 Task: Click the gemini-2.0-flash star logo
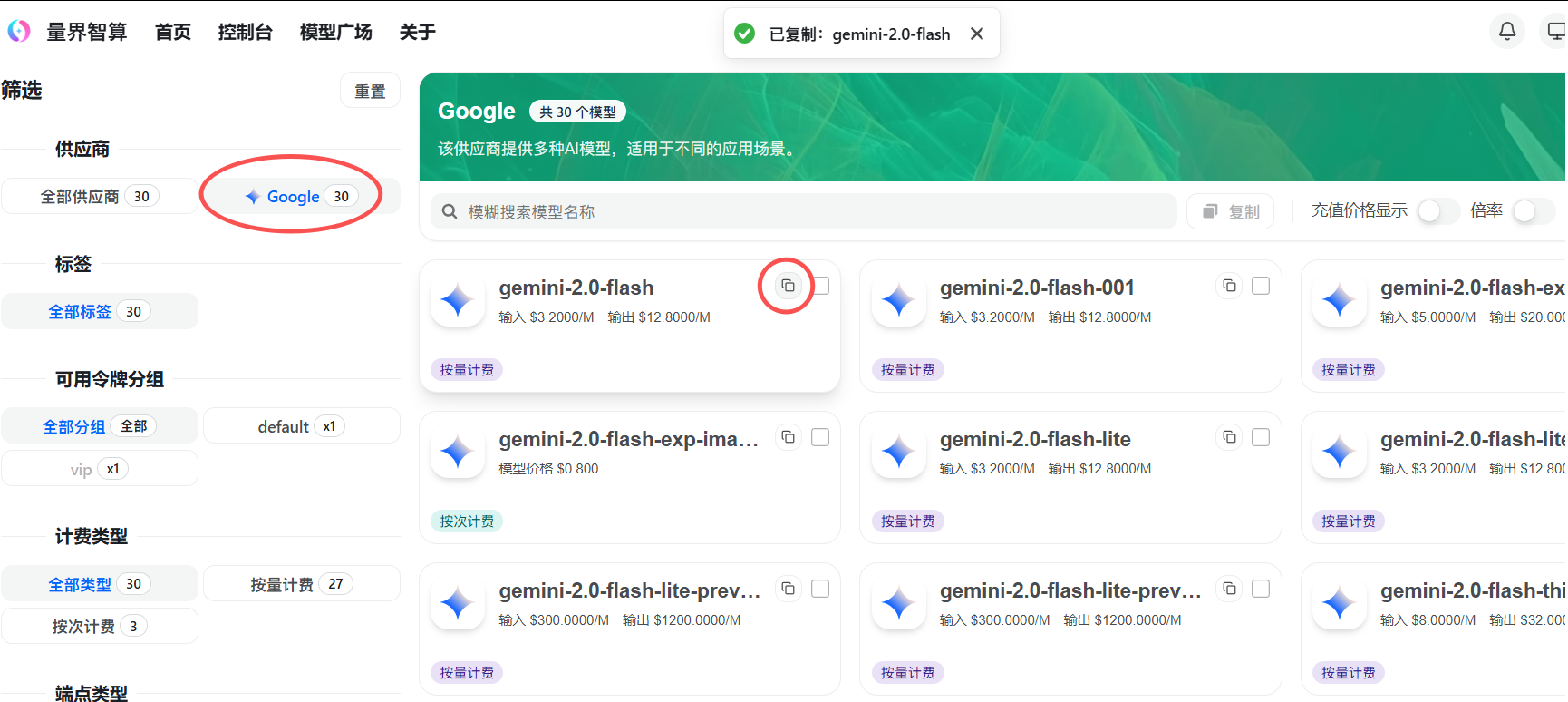(458, 300)
